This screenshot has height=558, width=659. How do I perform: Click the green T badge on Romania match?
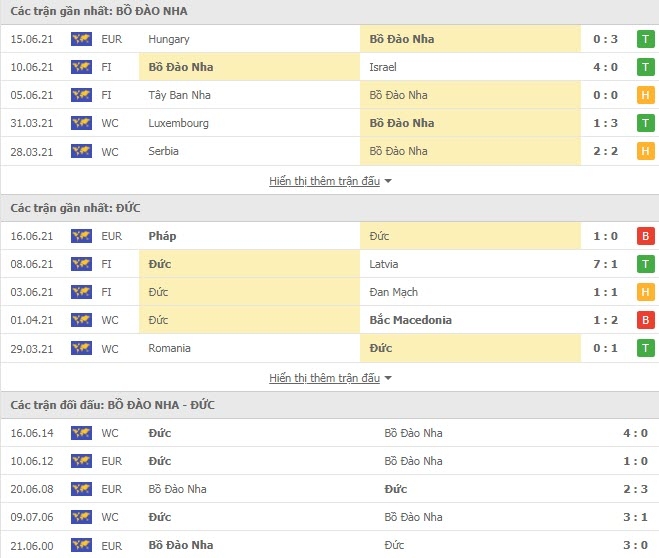click(x=646, y=348)
